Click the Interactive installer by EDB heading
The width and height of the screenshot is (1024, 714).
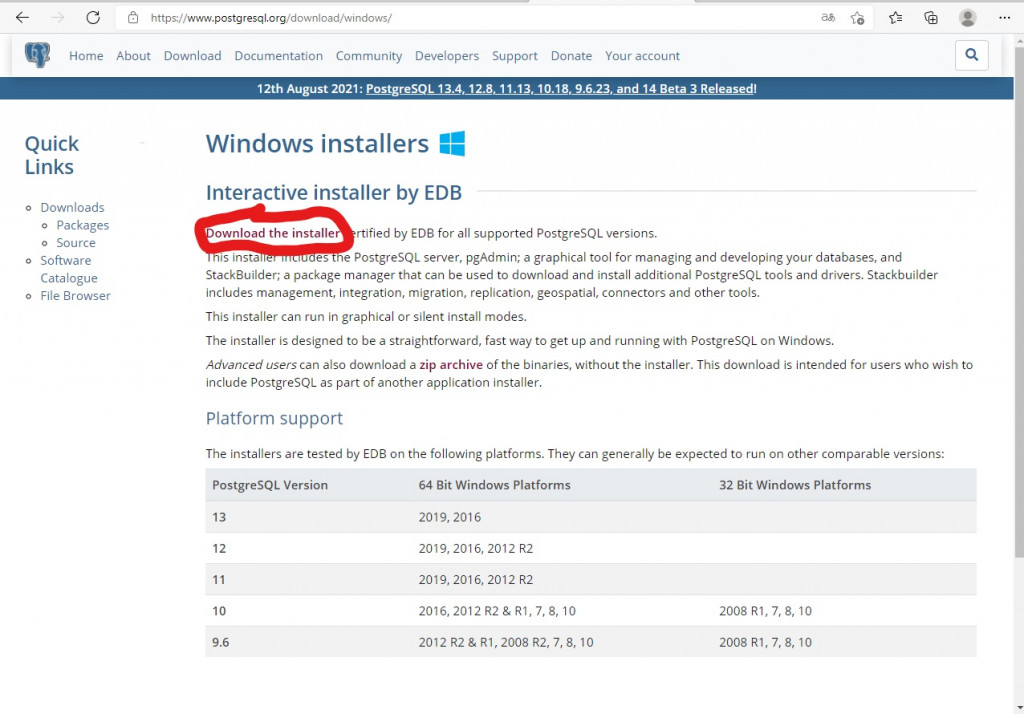pyautogui.click(x=334, y=193)
